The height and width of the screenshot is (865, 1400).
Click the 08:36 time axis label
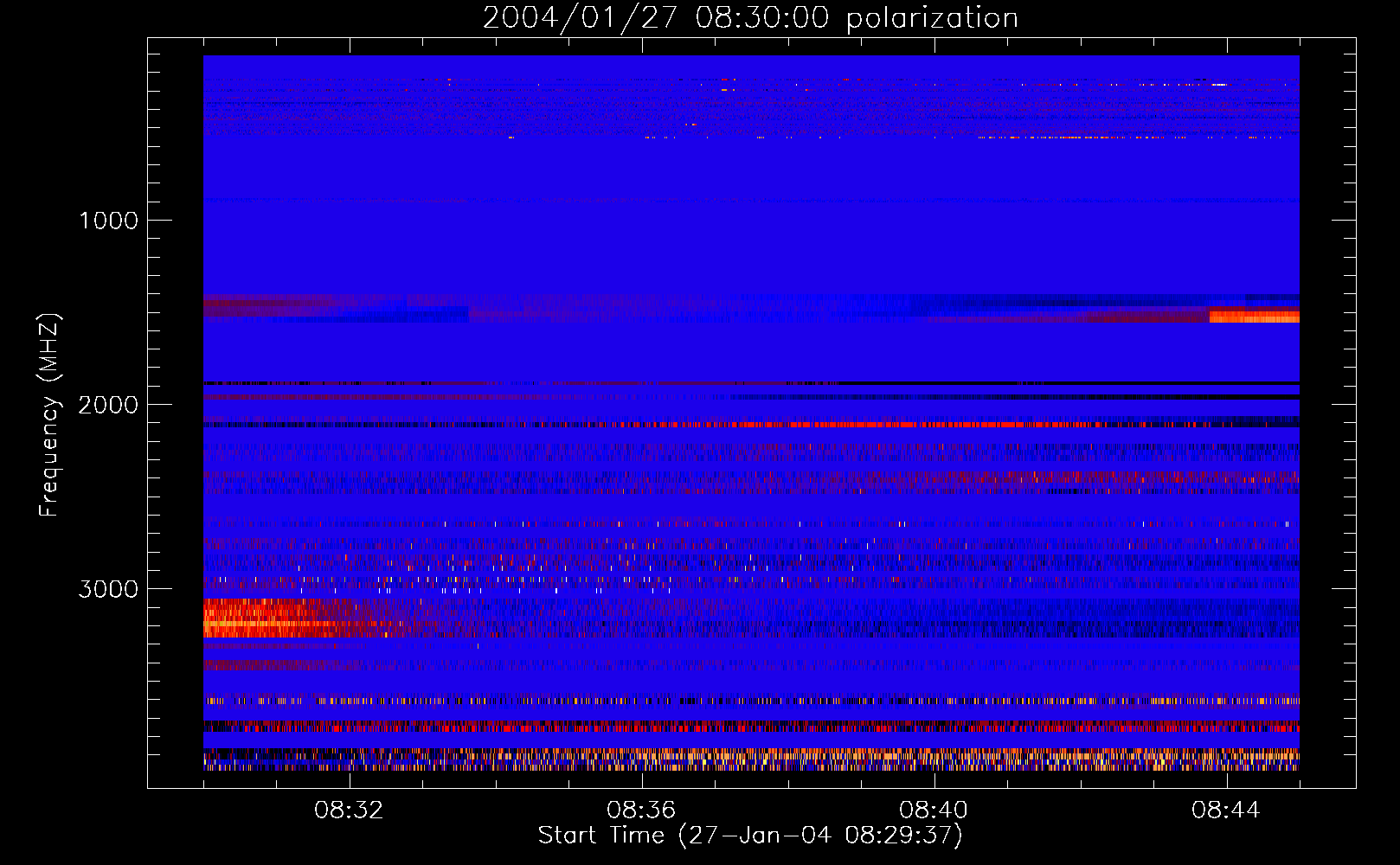coord(642,811)
